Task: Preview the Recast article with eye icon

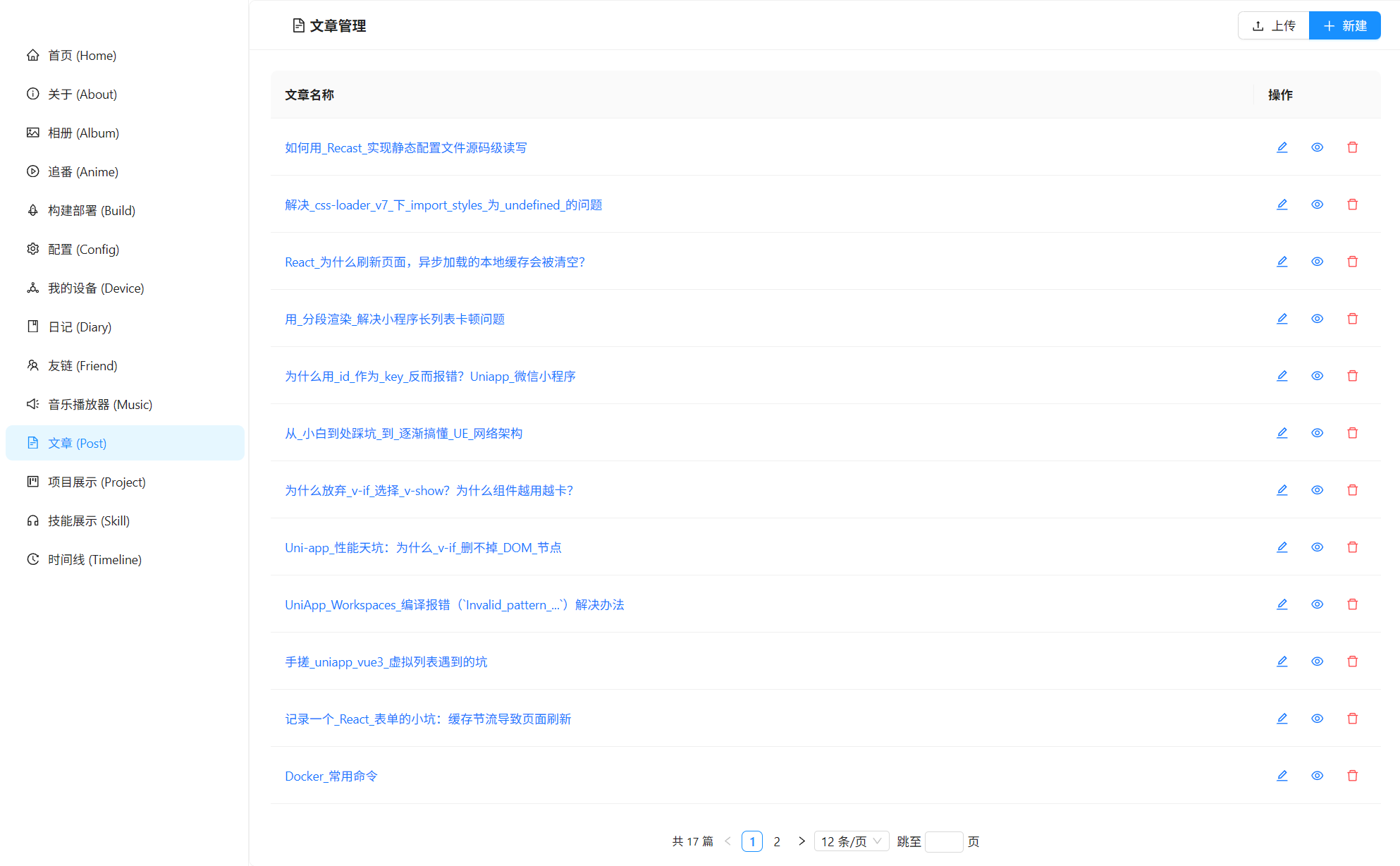Action: [1317, 147]
